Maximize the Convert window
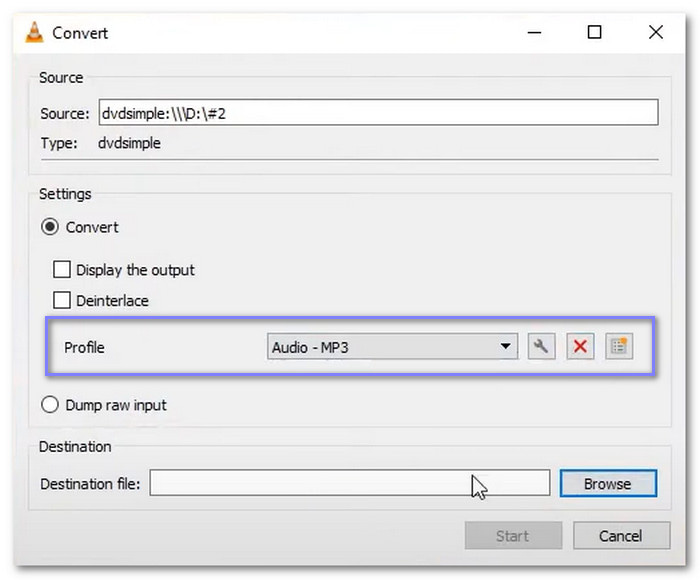 (594, 33)
